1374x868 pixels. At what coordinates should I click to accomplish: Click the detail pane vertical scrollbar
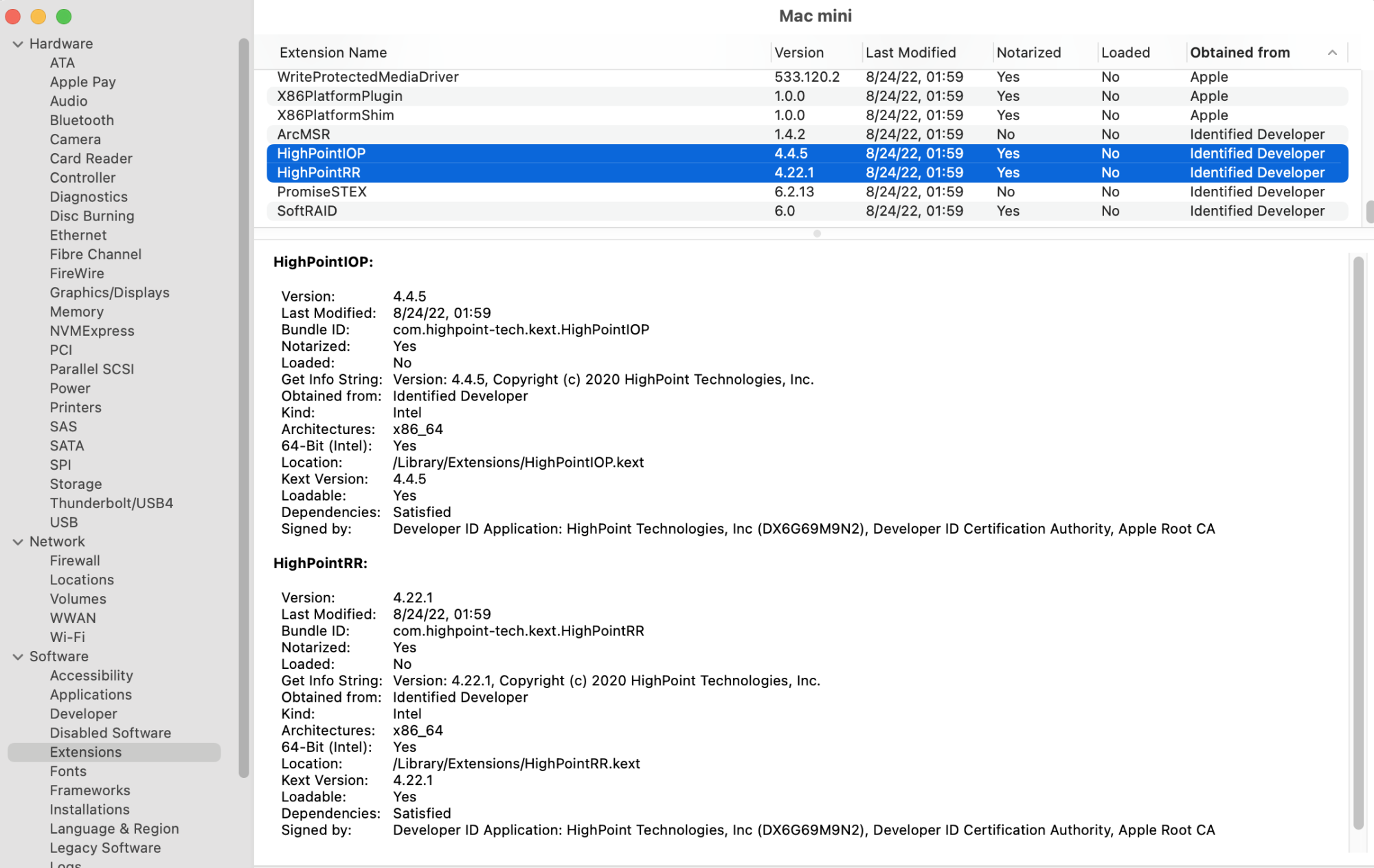click(x=1358, y=542)
